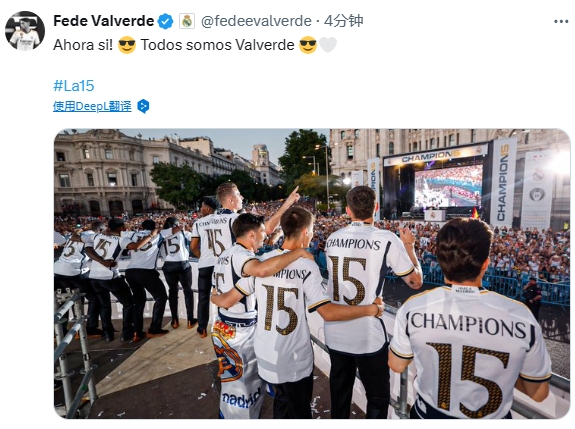Click the "4分钟" post timestamp
Screen dimensions: 575x429
point(344,21)
